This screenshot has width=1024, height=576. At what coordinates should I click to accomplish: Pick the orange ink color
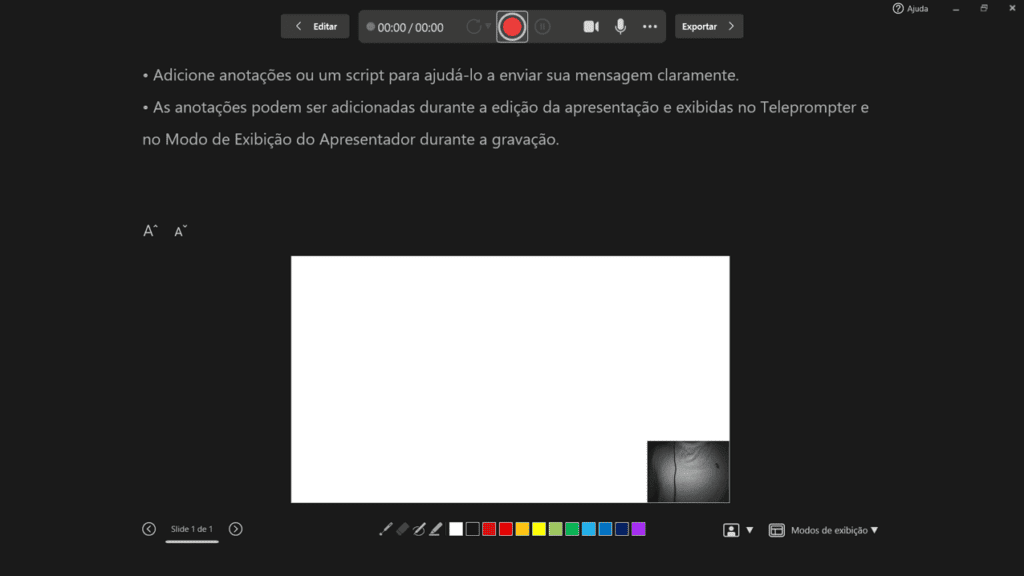(x=522, y=529)
